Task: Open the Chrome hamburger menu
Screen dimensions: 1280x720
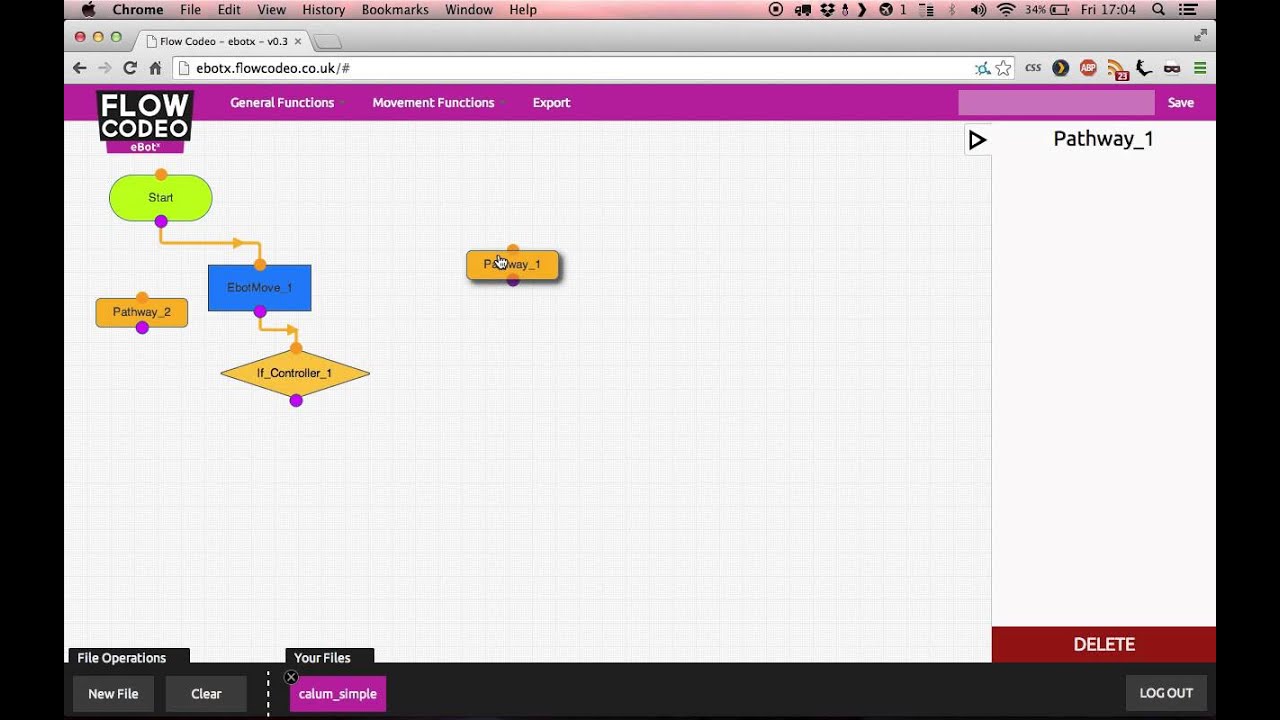Action: pos(1200,68)
